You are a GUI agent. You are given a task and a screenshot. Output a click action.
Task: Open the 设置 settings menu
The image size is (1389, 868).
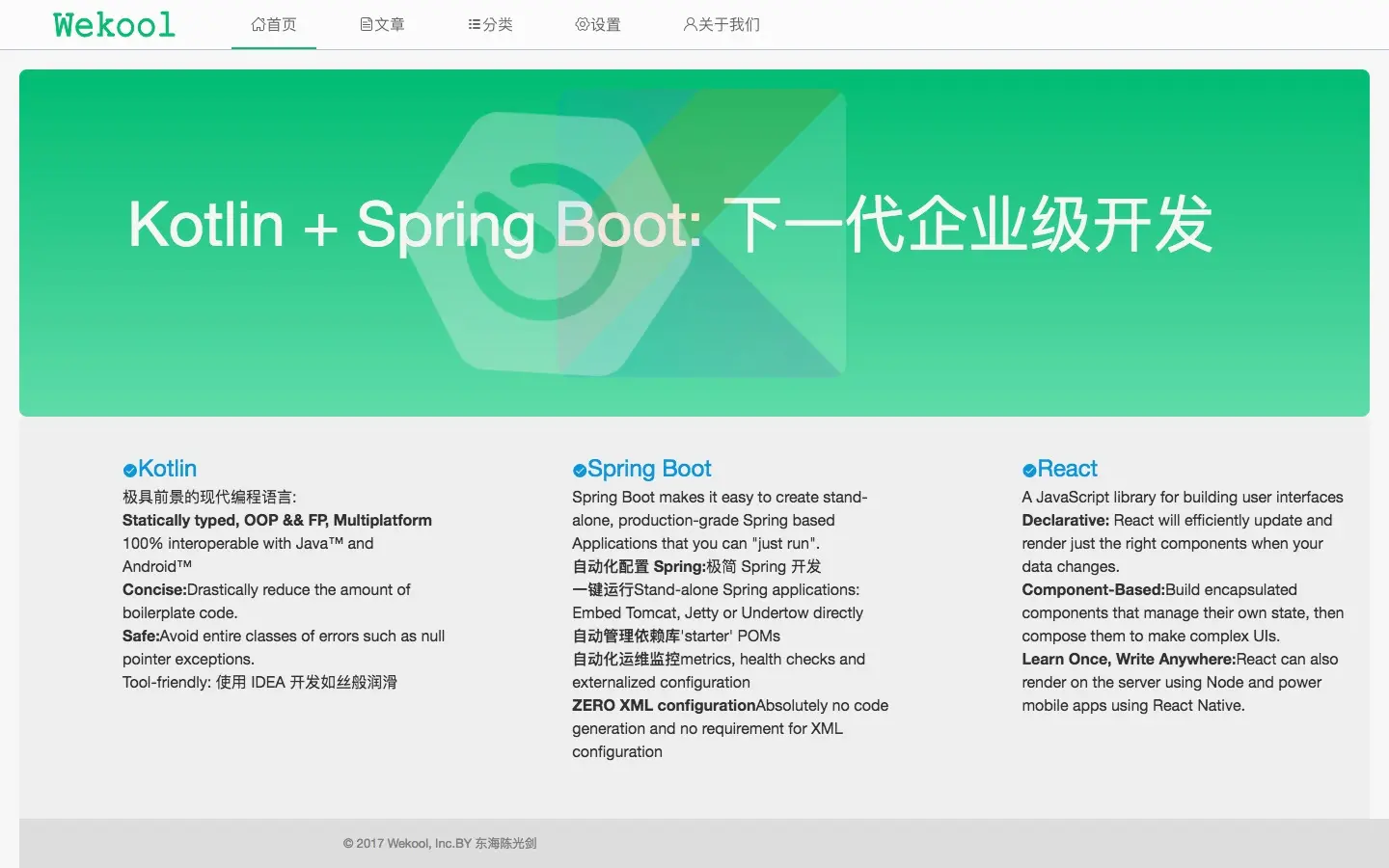(598, 24)
